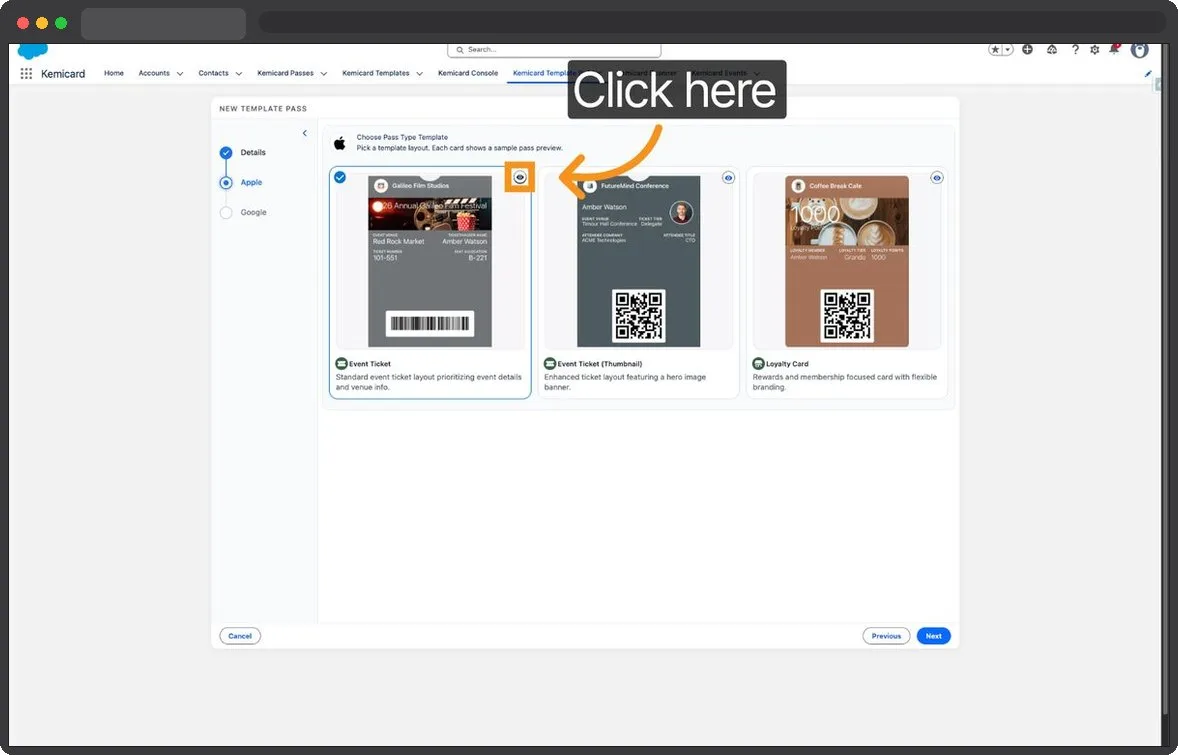
Task: Click the NEW TEMPLATE PASS heading
Action: point(263,109)
